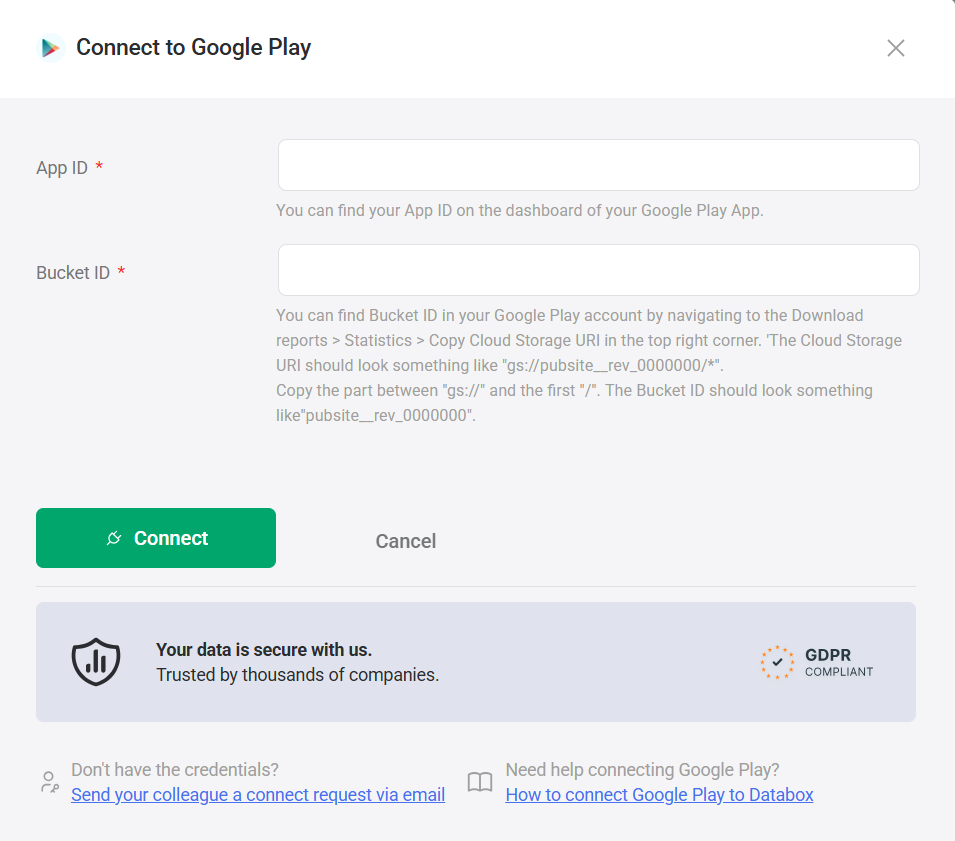Click the App ID label

[x=62, y=167]
